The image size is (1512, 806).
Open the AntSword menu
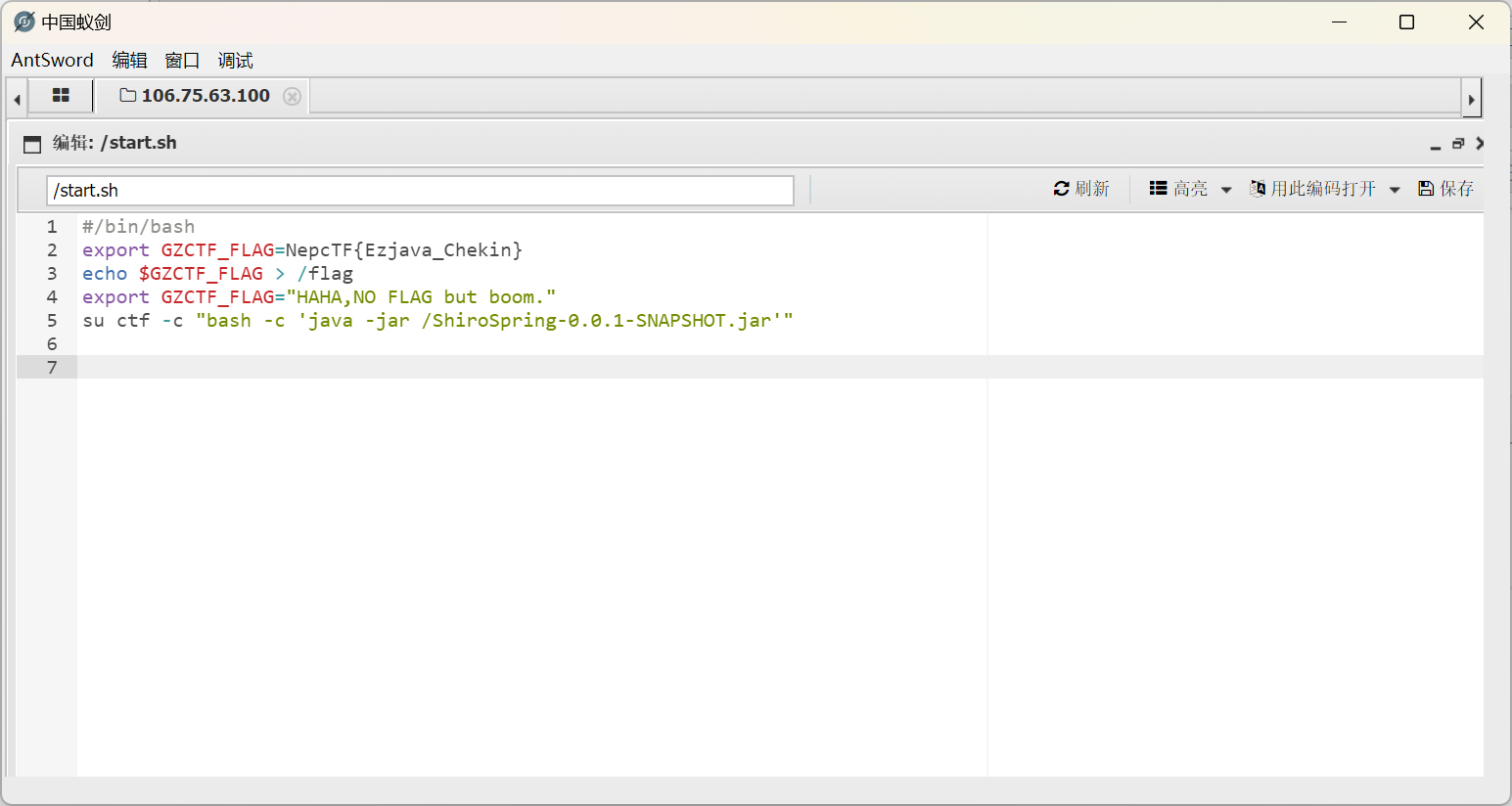point(52,60)
